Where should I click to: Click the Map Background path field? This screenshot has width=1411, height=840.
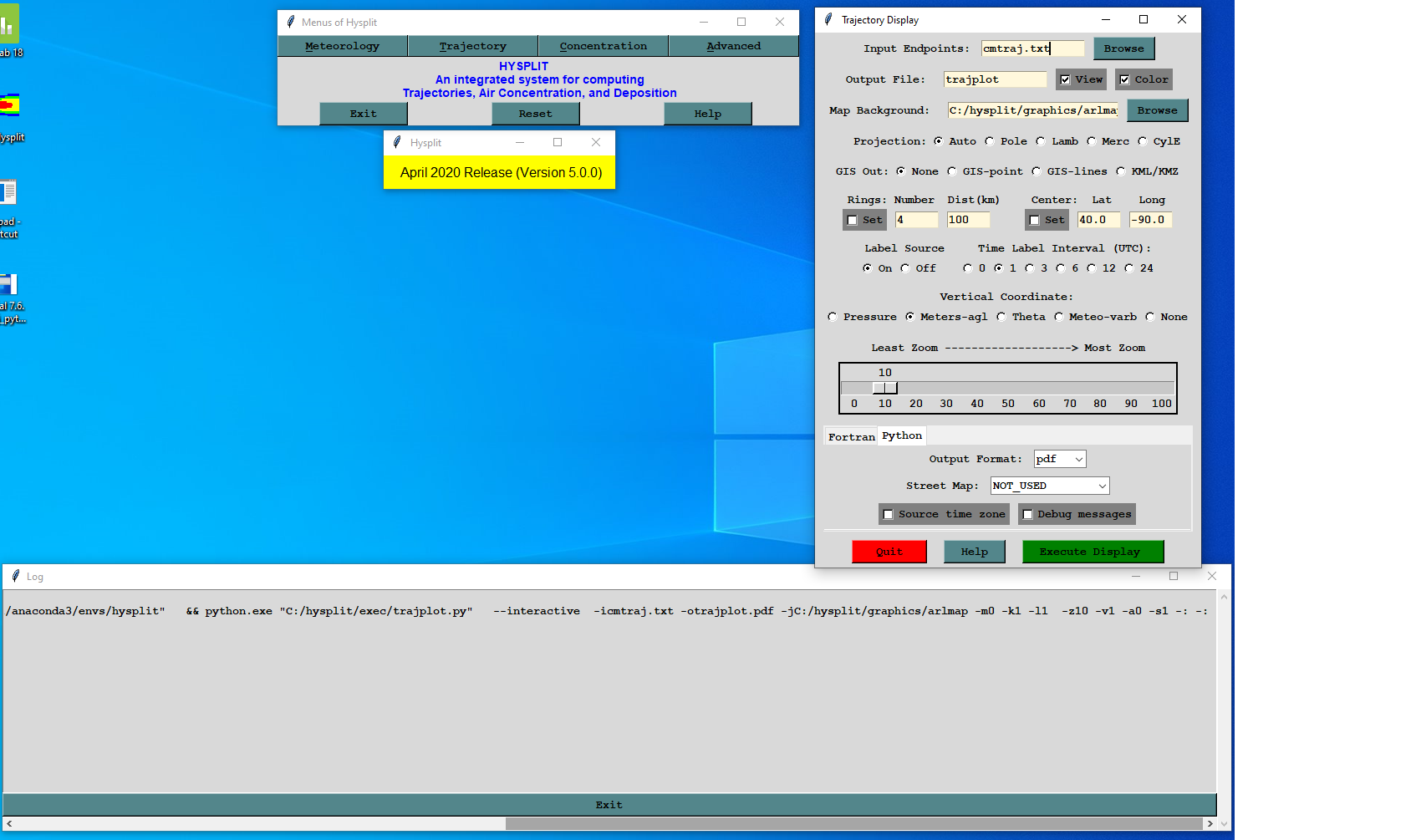click(1032, 110)
